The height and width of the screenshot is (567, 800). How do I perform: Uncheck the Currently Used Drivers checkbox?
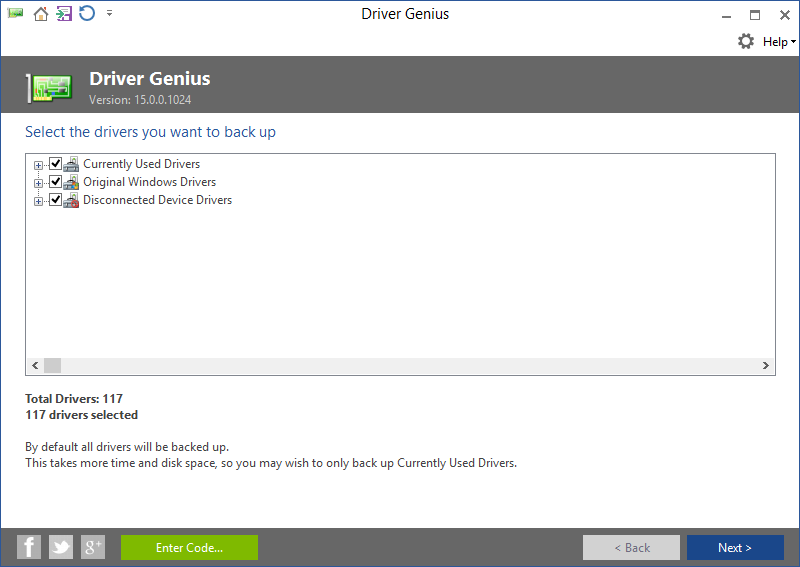click(56, 164)
